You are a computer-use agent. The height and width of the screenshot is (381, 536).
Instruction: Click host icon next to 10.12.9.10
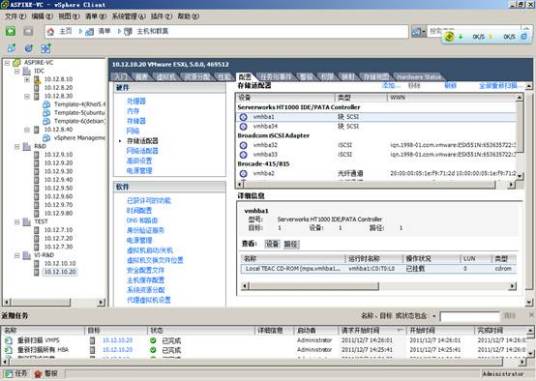coord(37,155)
